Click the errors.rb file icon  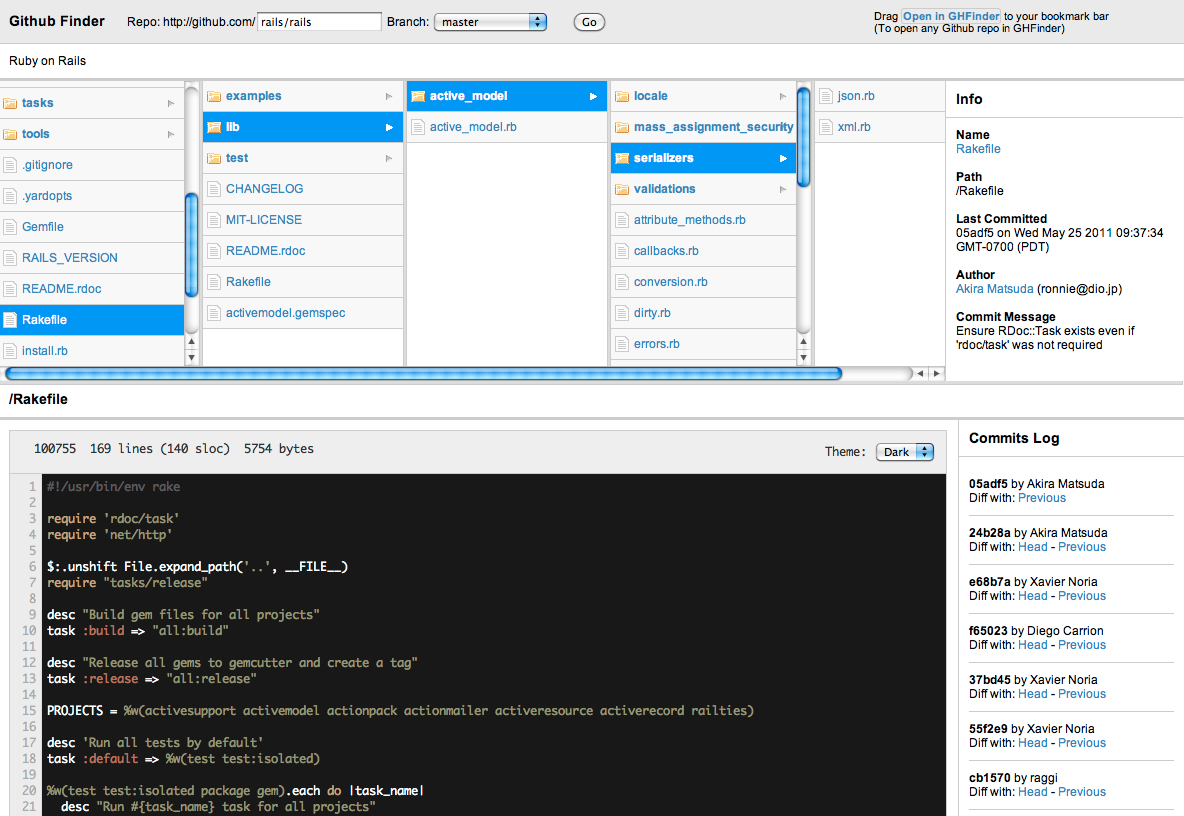(621, 344)
